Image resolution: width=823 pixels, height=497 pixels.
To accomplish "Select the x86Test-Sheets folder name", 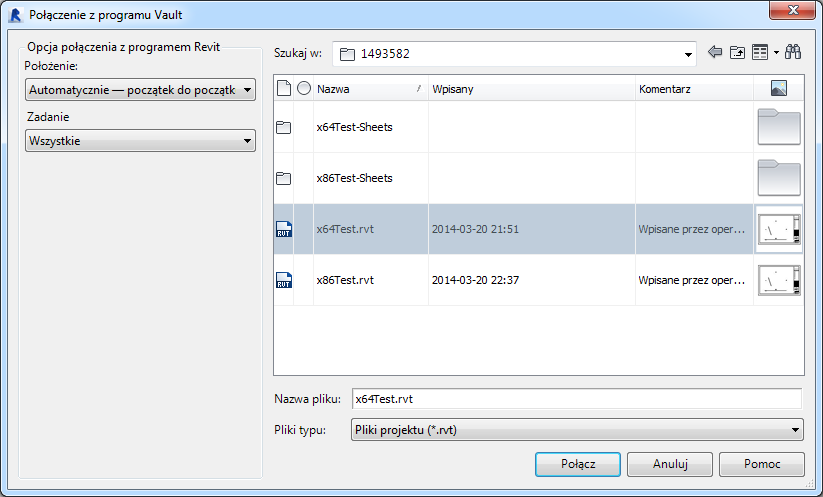I will pyautogui.click(x=354, y=178).
